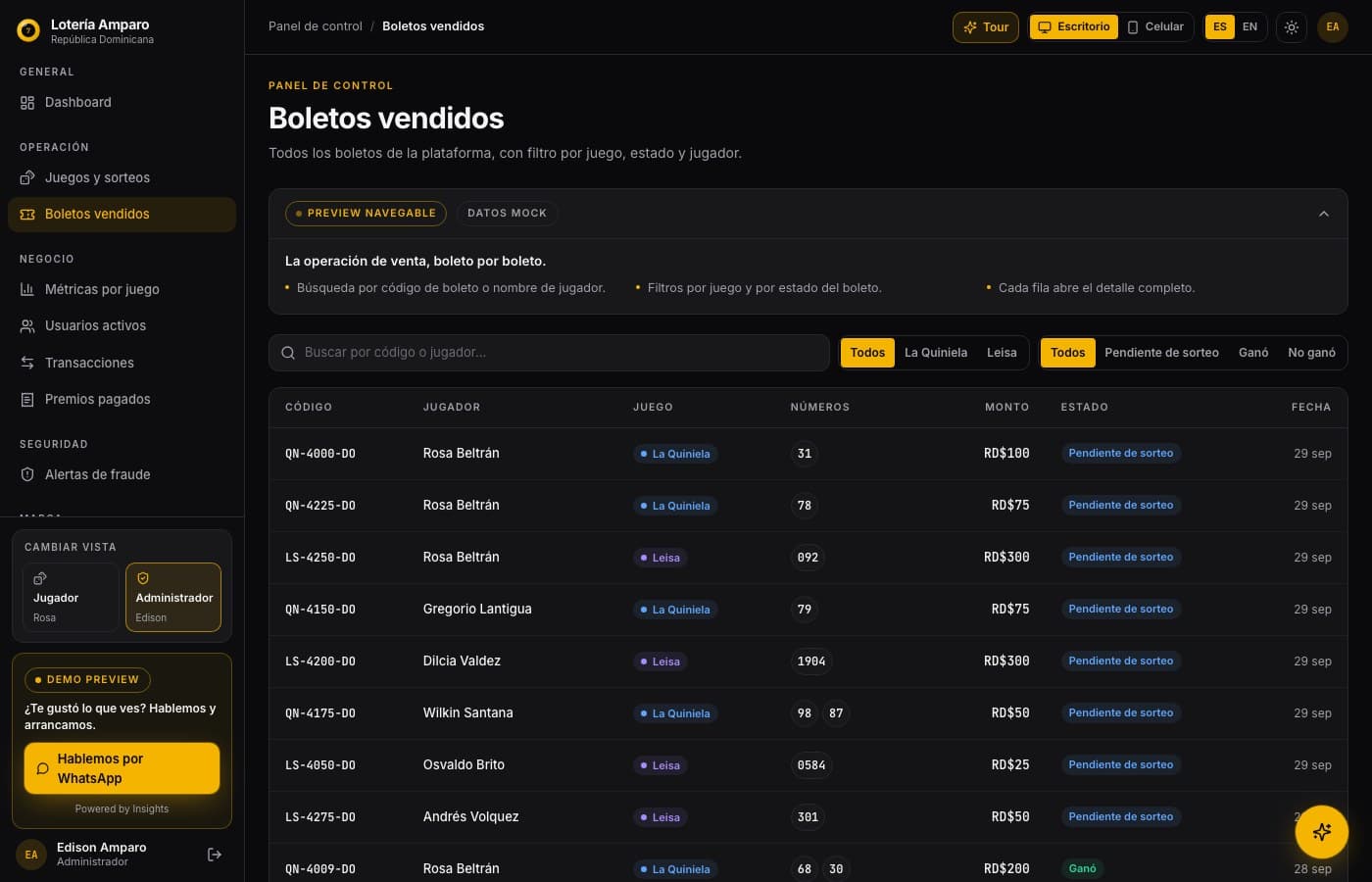Filter tickets by La Quiniela game
The height and width of the screenshot is (882, 1372).
pos(936,353)
